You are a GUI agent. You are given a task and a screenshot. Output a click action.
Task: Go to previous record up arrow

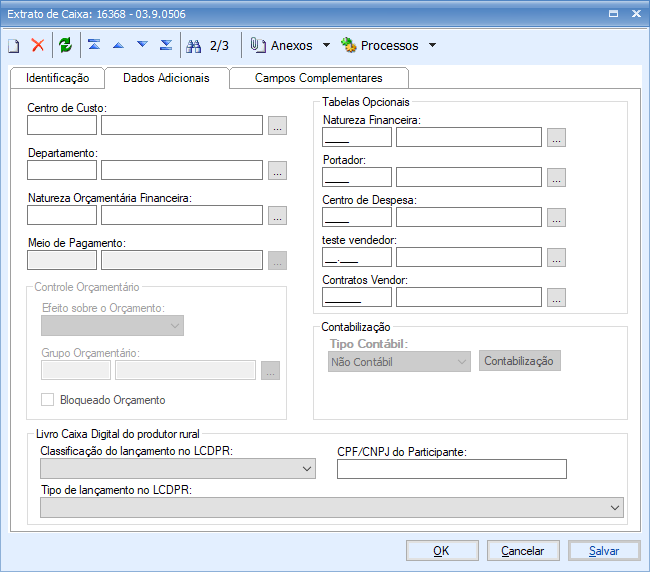click(x=119, y=45)
